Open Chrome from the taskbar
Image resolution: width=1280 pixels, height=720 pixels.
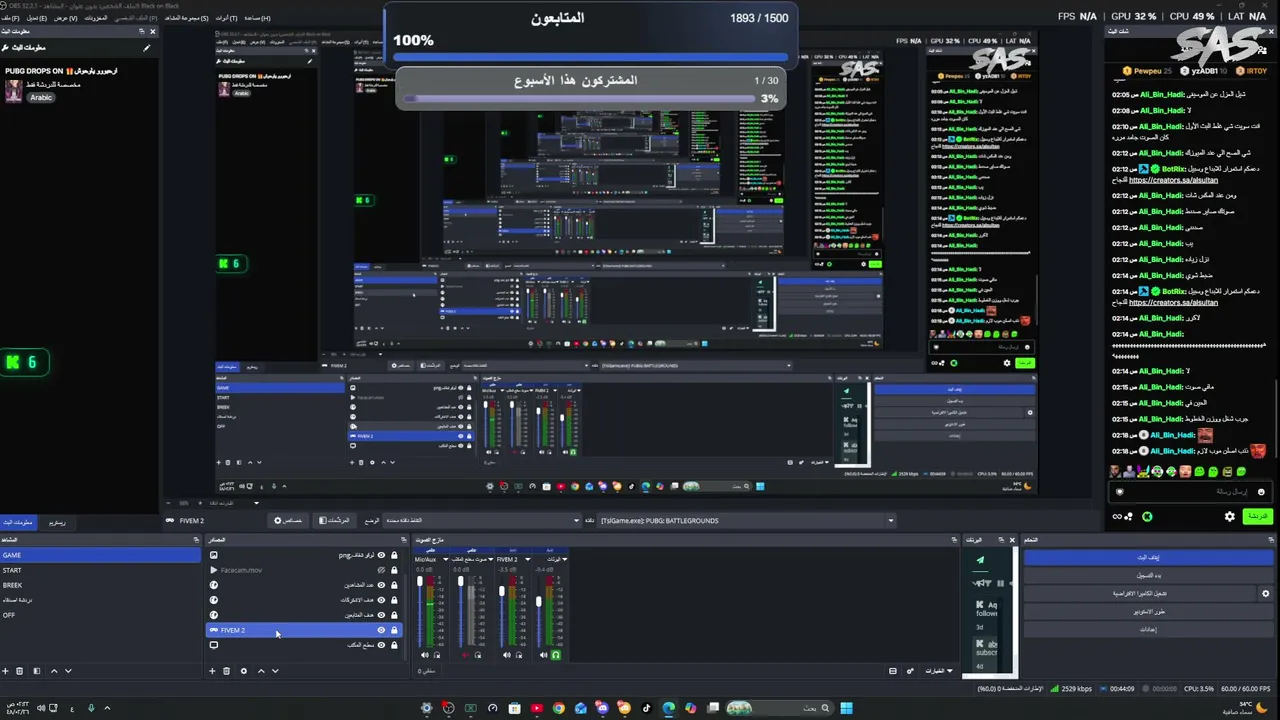tap(558, 708)
